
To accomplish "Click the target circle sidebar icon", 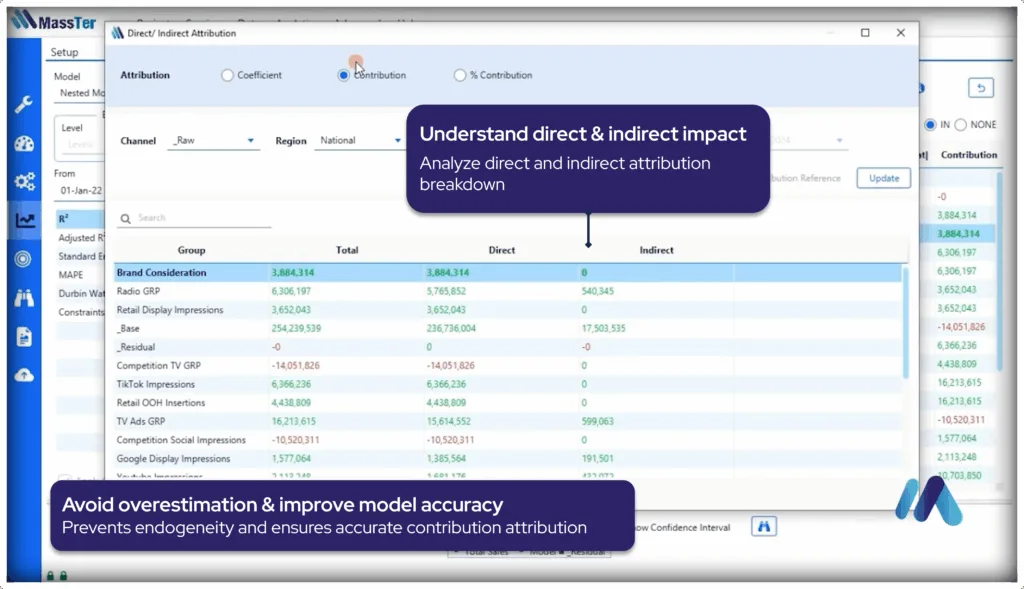I will (25, 259).
